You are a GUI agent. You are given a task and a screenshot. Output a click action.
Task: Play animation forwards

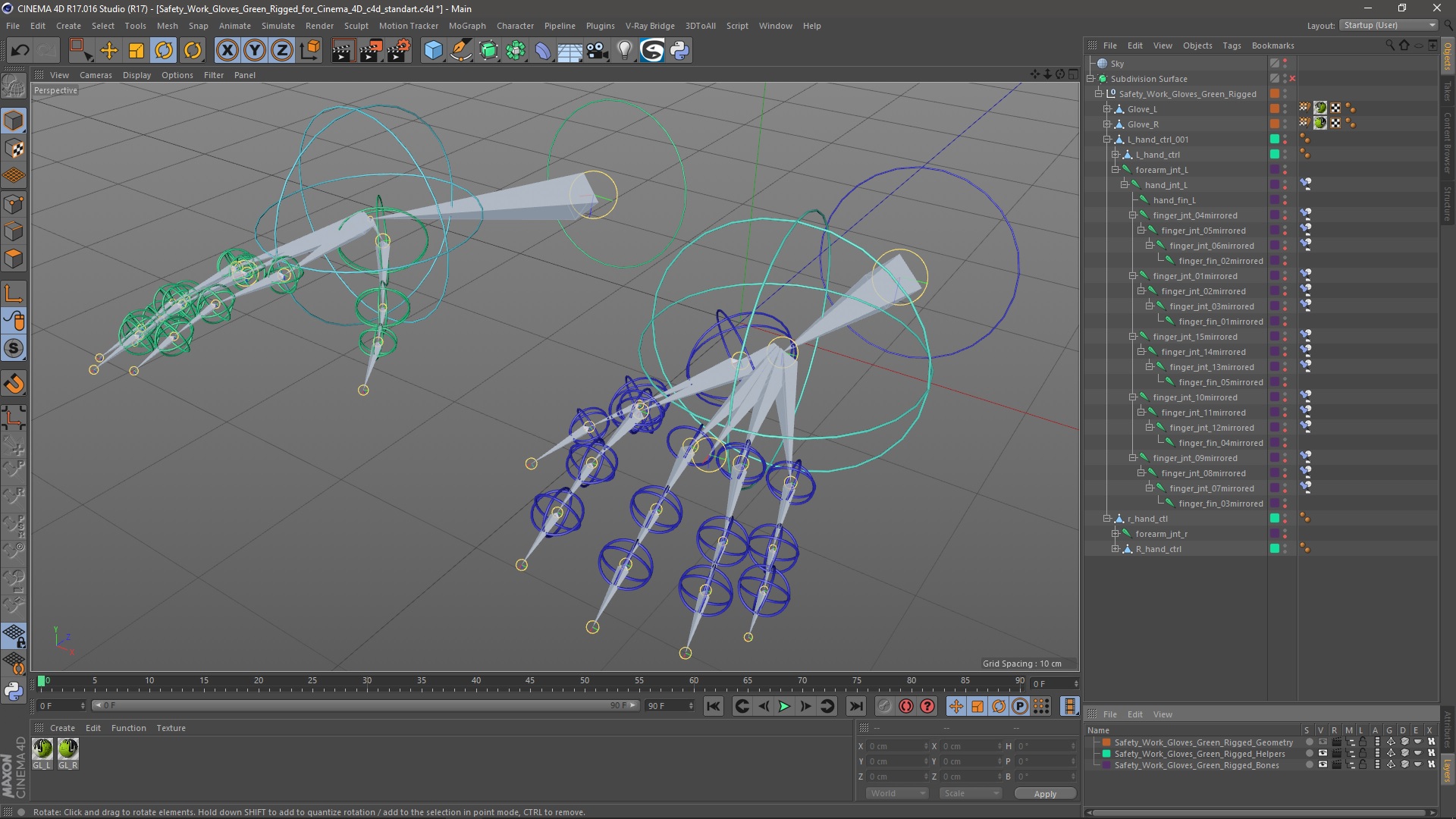[x=785, y=706]
